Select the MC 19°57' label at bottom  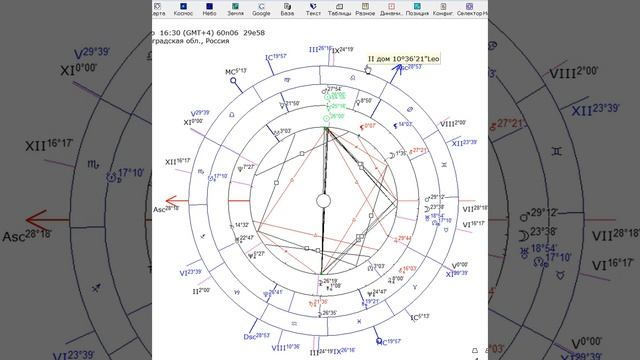pyautogui.click(x=389, y=342)
